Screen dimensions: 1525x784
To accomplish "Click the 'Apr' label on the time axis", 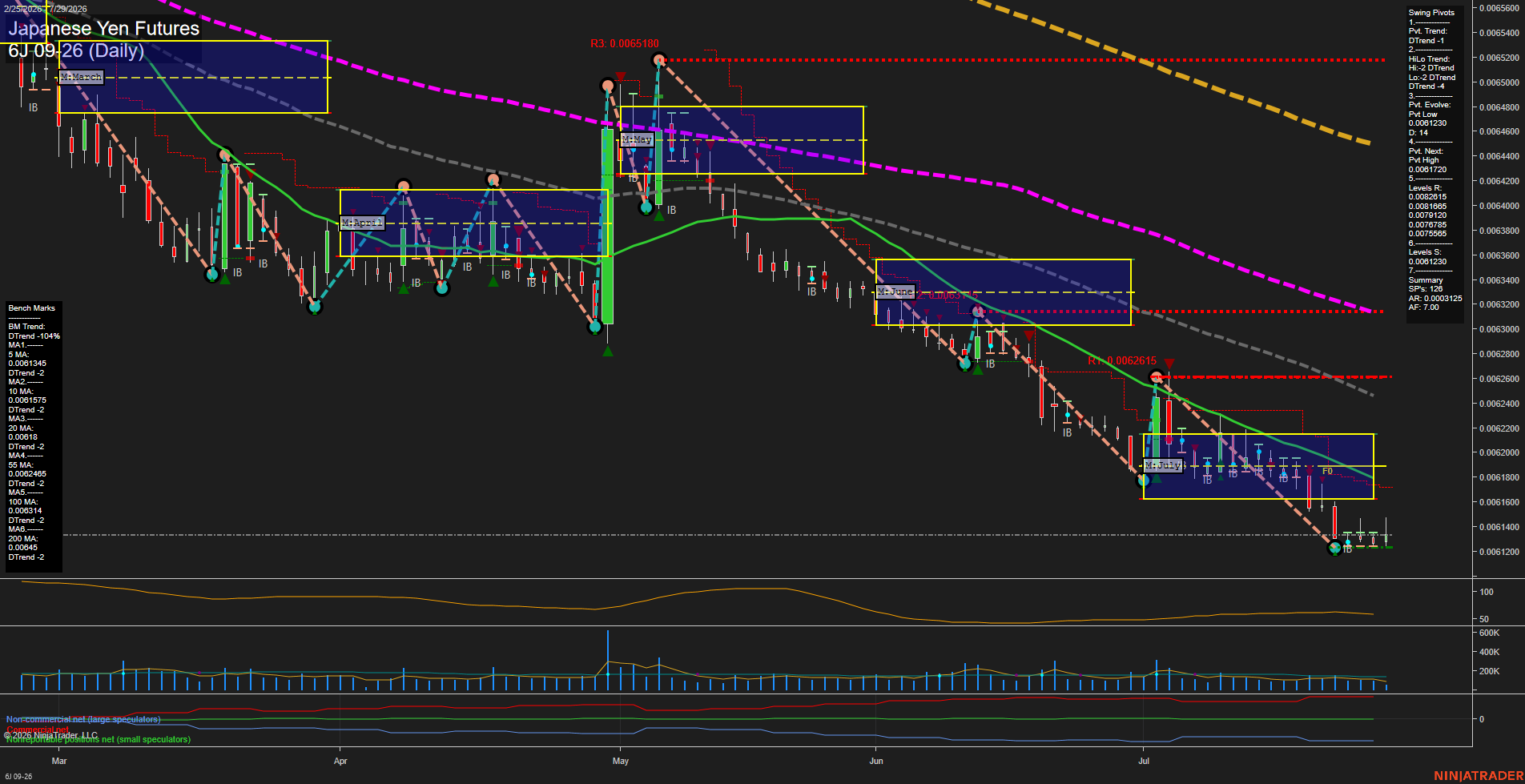I will (340, 761).
